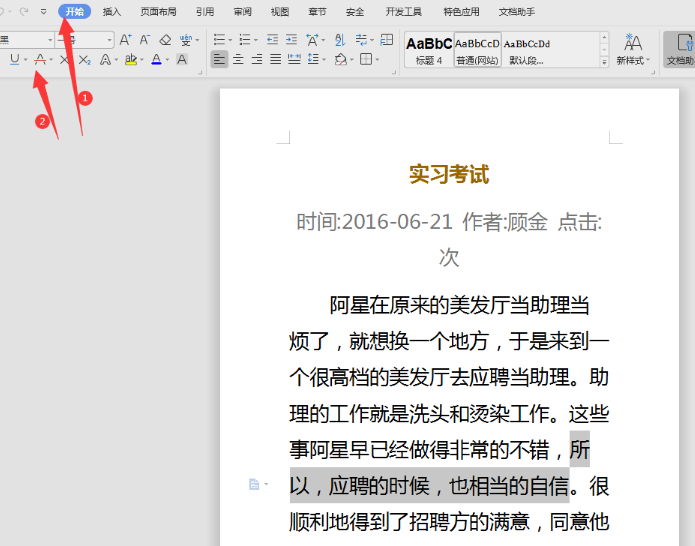Viewport: 695px width, 546px height.
Task: Expand the highlight color arrow
Action: [142, 59]
